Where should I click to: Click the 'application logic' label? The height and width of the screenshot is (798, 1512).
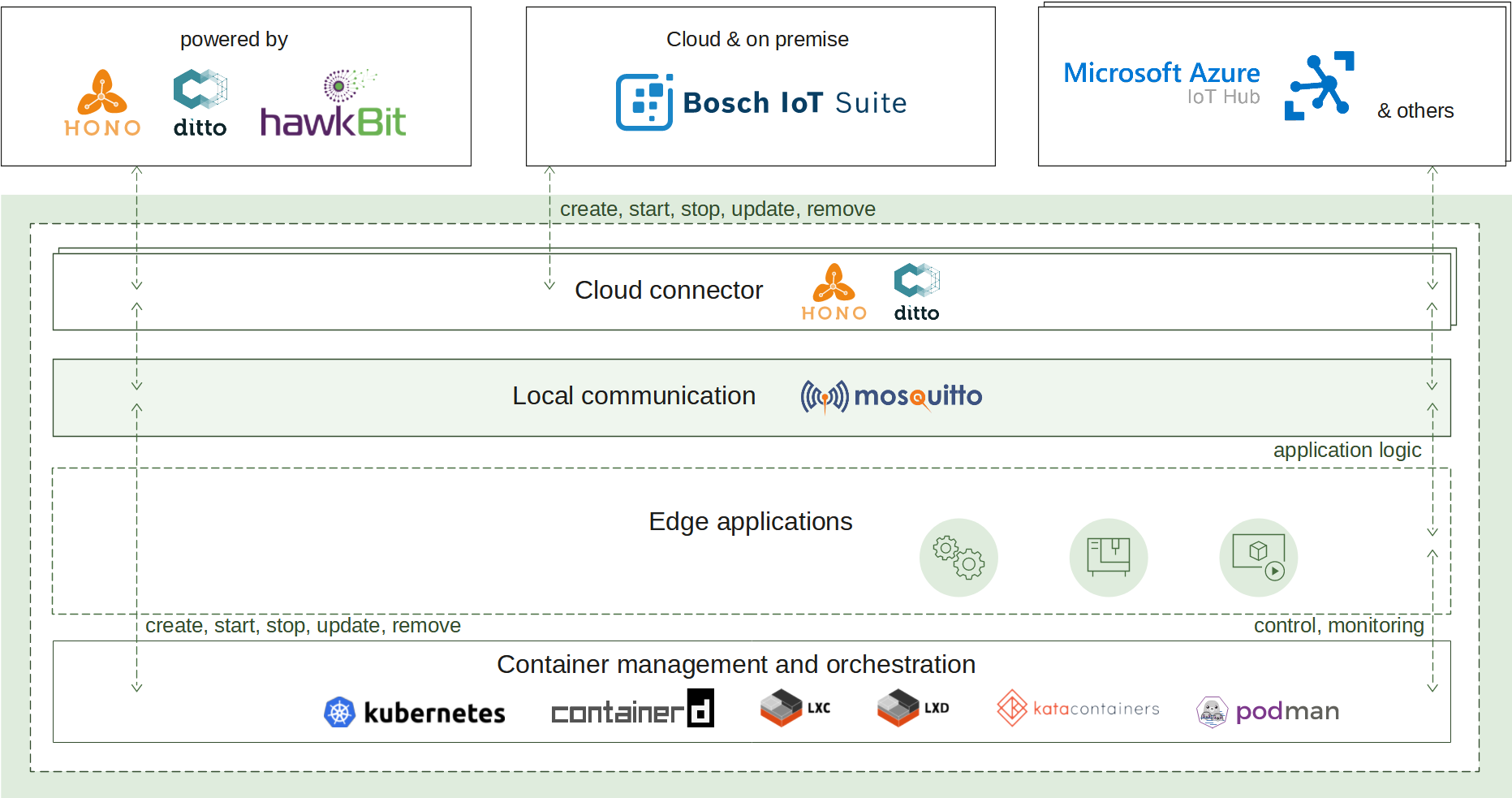click(x=1347, y=450)
